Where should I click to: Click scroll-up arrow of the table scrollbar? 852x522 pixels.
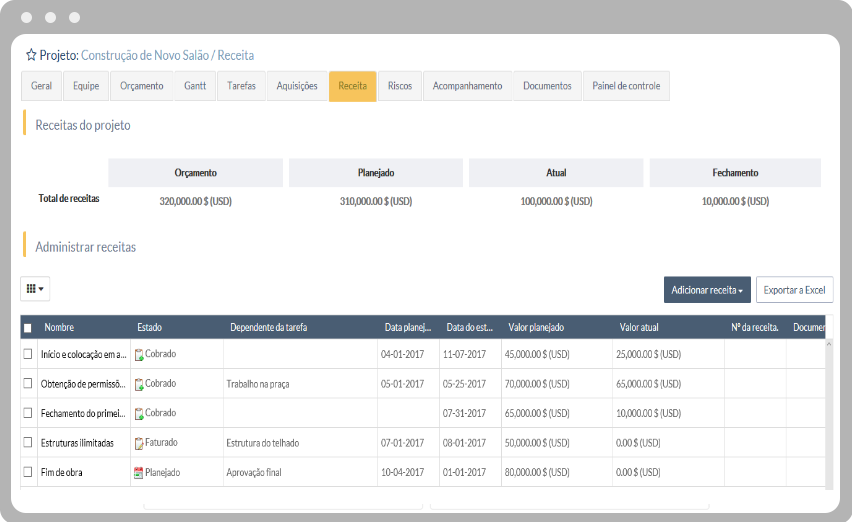[829, 345]
